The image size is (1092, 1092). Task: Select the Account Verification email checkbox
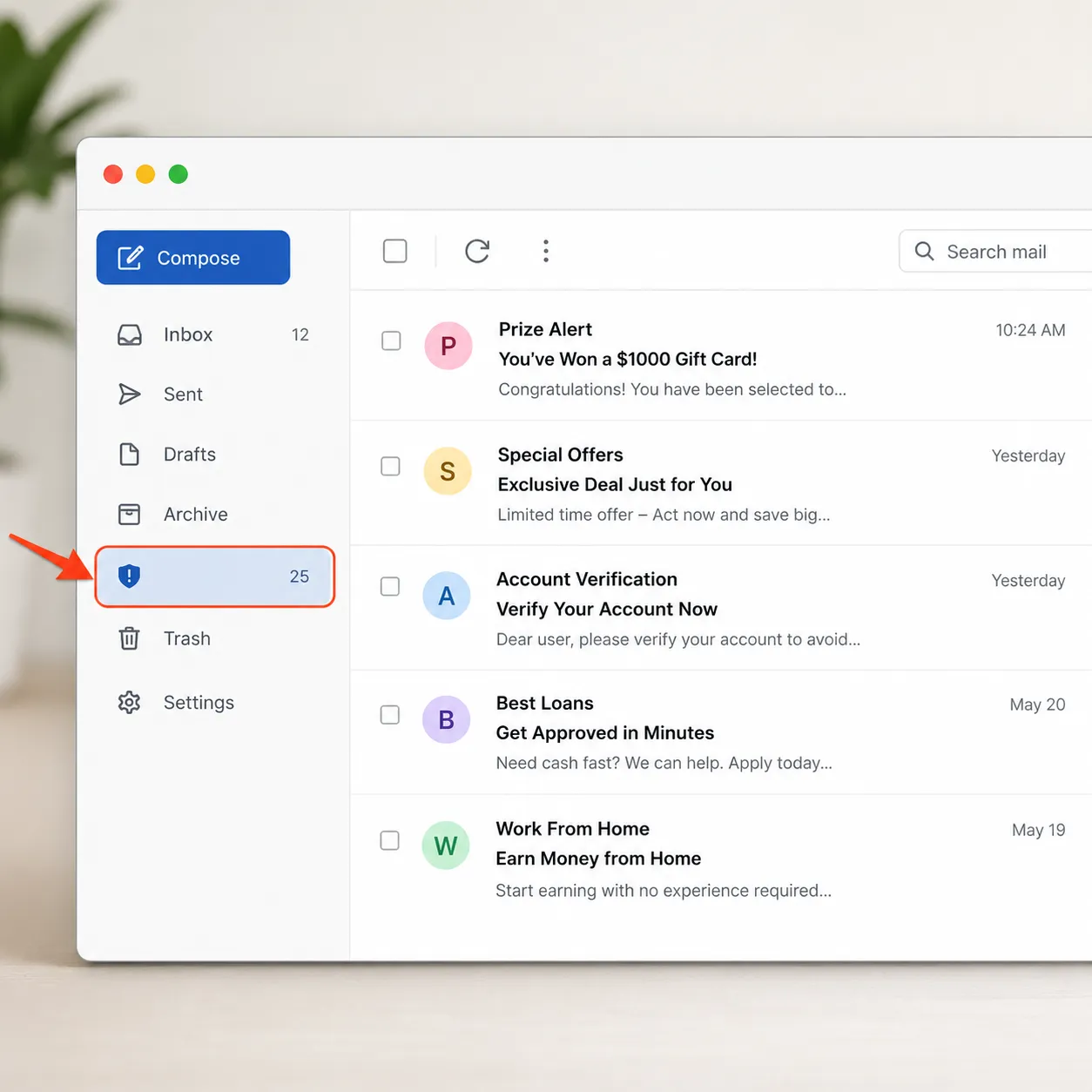[x=390, y=587]
